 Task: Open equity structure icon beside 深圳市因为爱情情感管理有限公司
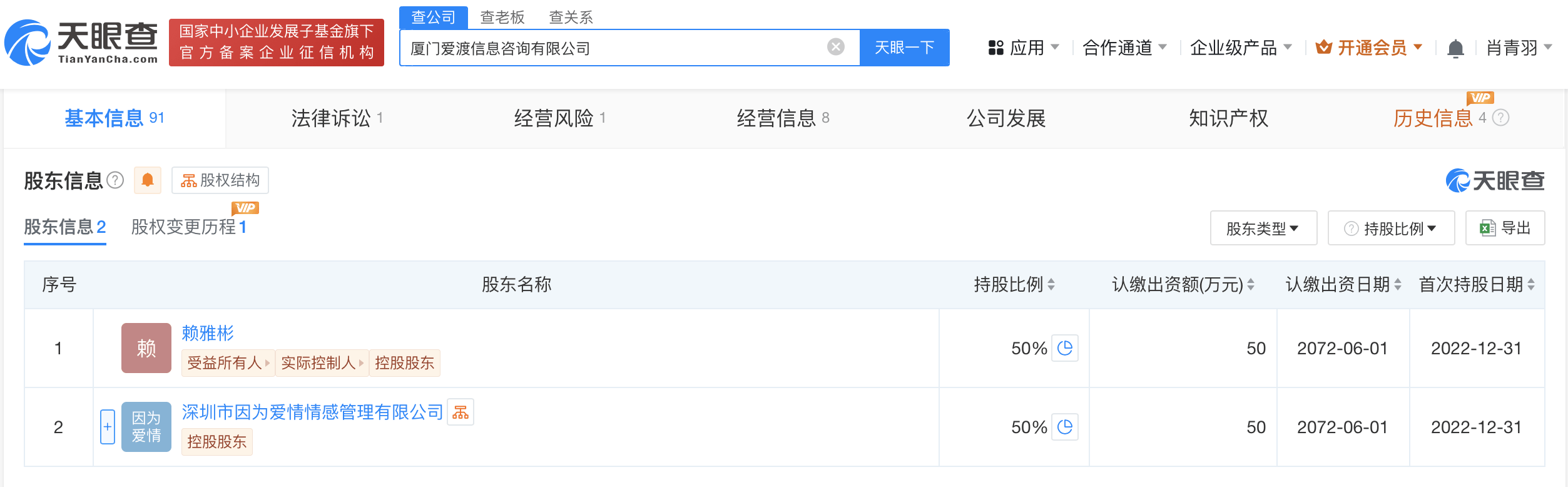461,412
